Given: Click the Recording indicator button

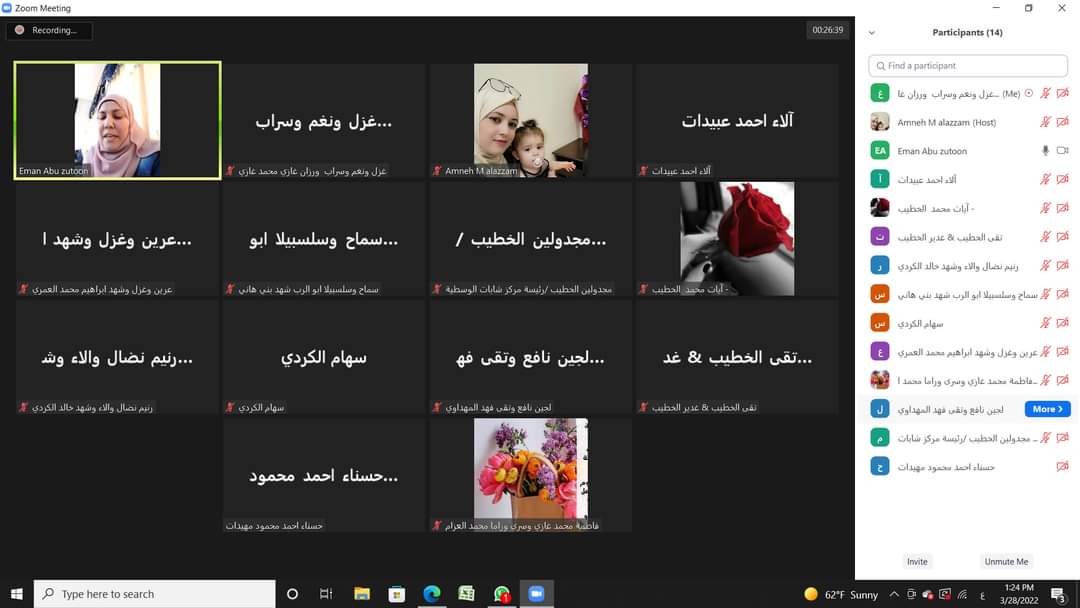Looking at the screenshot, I should (48, 31).
